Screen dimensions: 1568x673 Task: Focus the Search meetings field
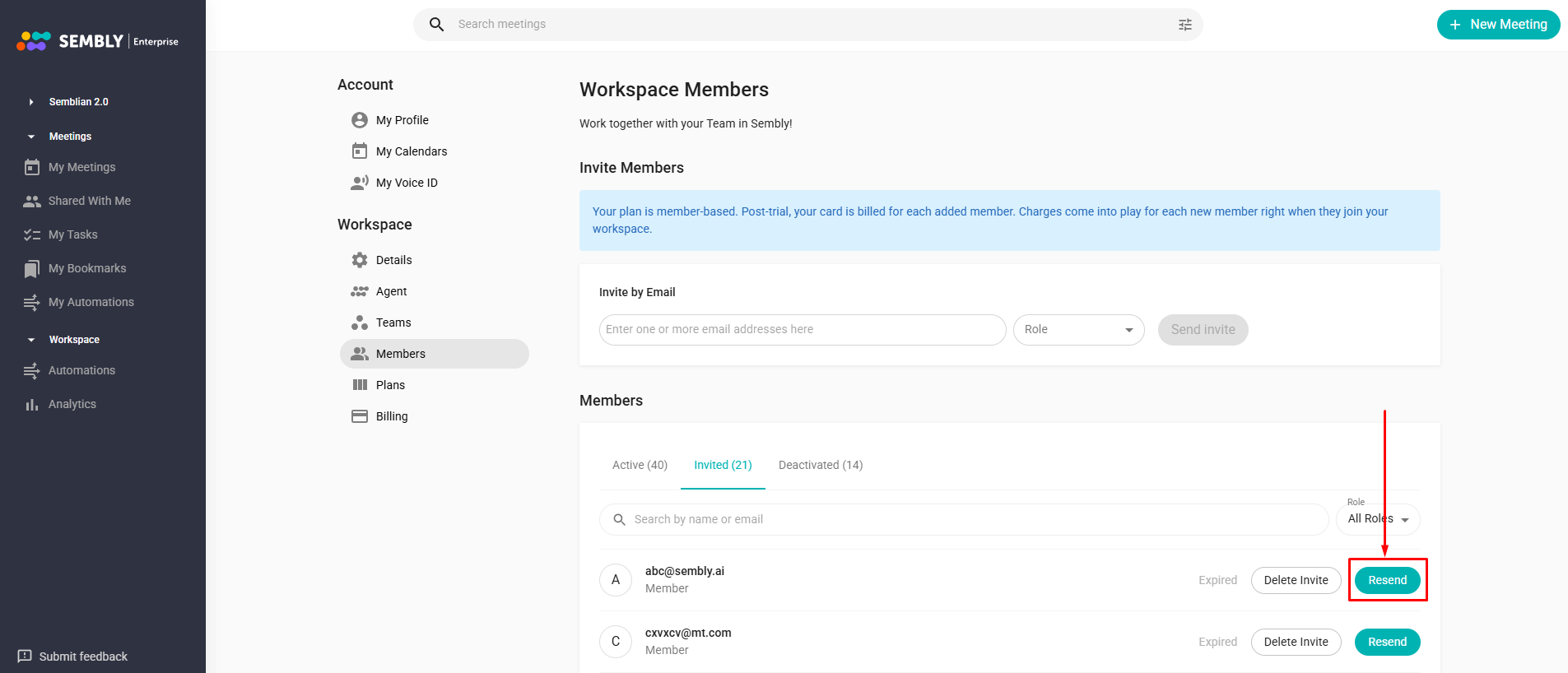point(807,25)
